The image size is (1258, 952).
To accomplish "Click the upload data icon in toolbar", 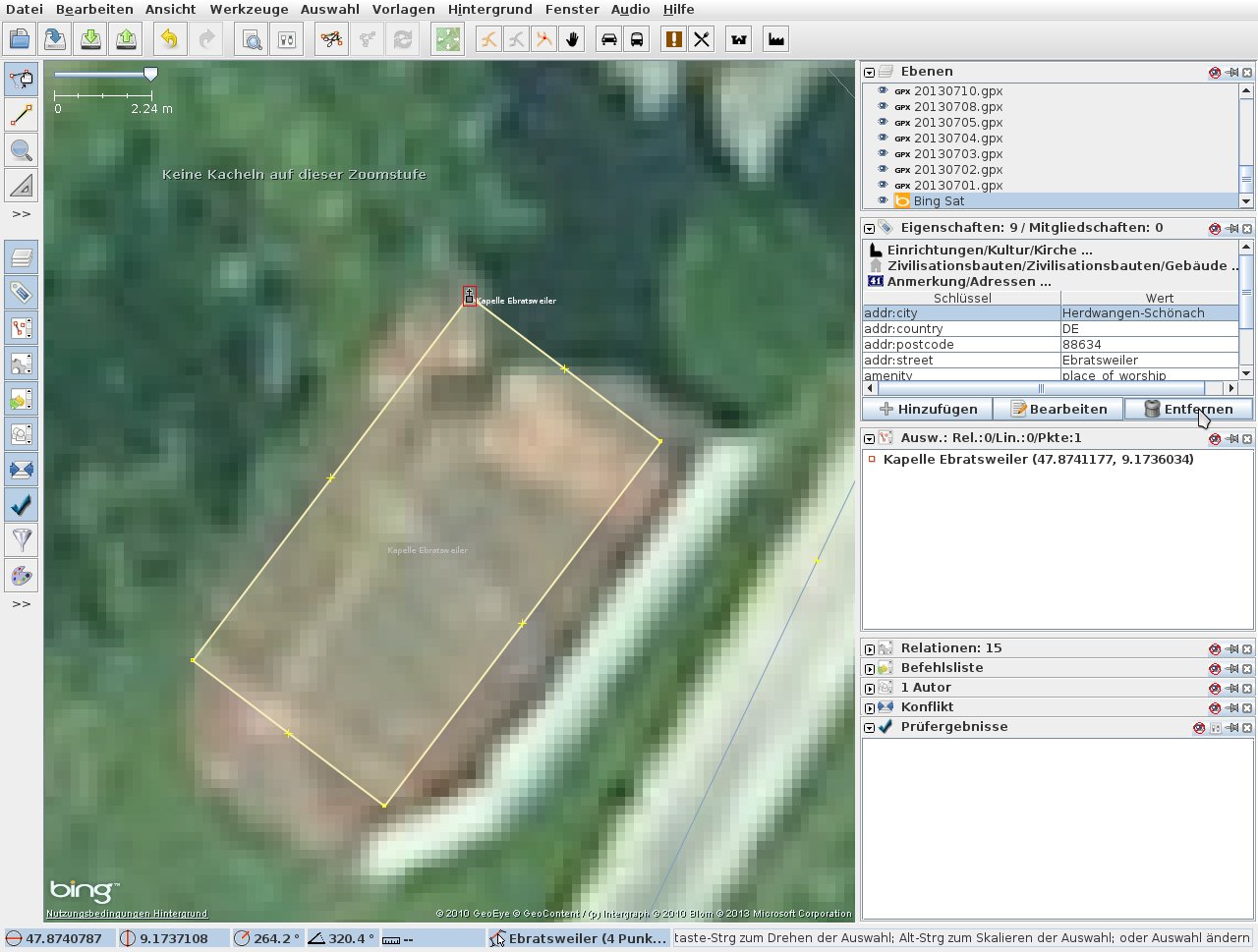I will click(x=126, y=39).
